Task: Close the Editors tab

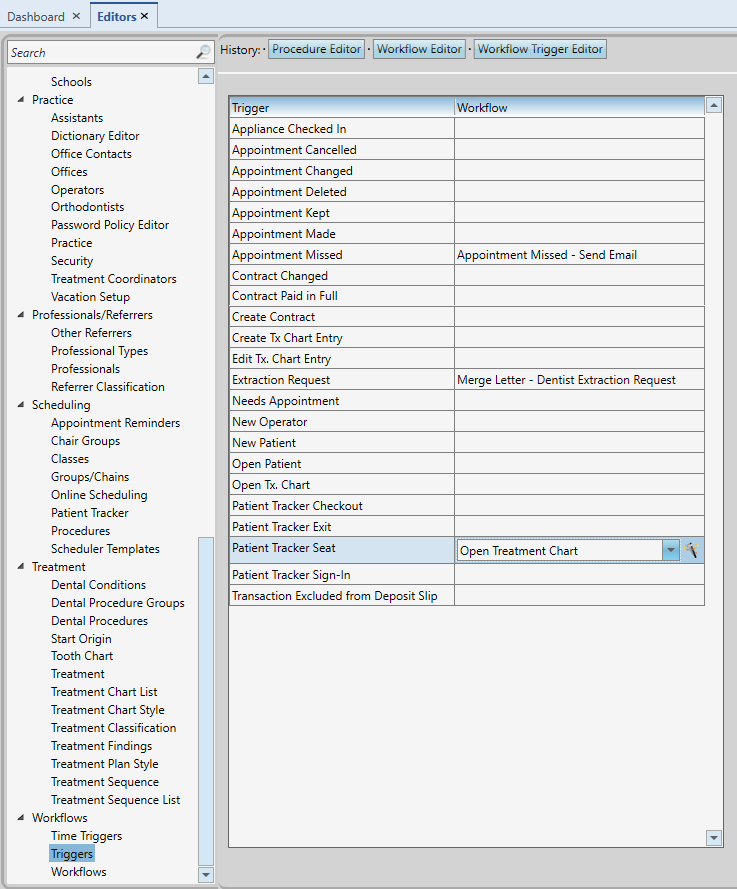Action: coord(145,16)
